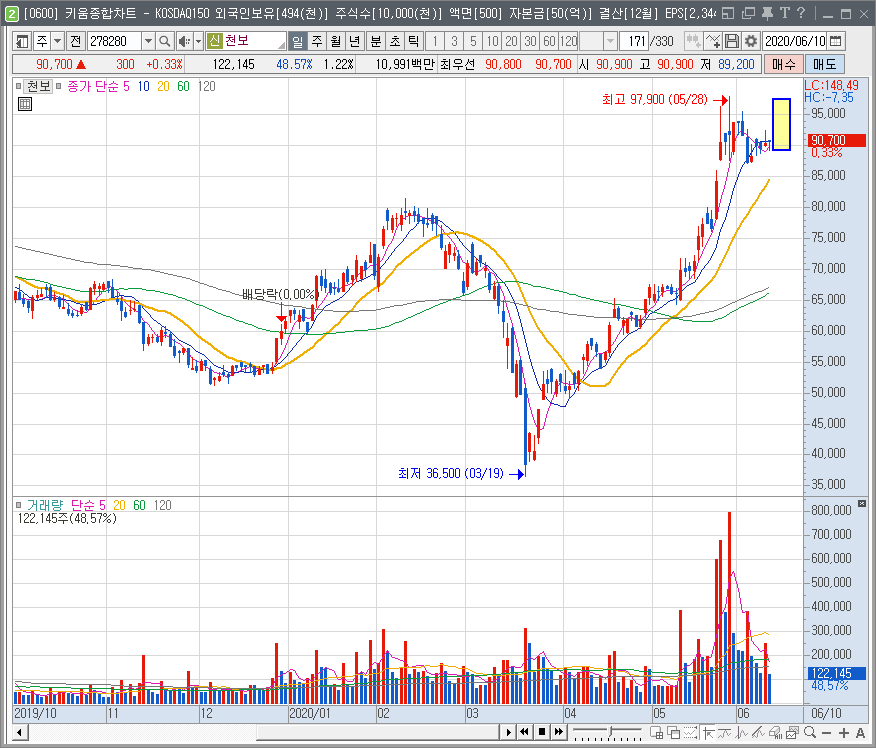This screenshot has width=876, height=748.
Task: Click the dotted range chart icon
Action: [691, 732]
